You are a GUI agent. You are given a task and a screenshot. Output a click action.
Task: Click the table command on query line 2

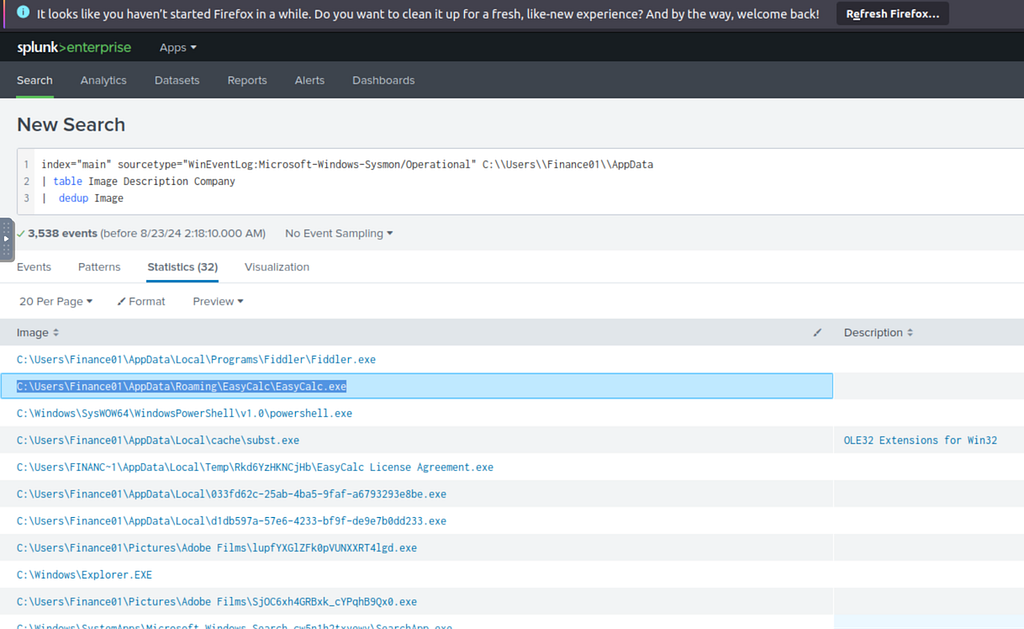(68, 181)
